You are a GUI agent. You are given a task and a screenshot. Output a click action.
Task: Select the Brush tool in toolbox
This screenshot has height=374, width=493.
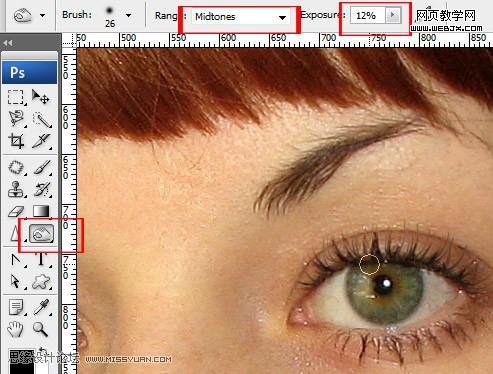tap(41, 168)
